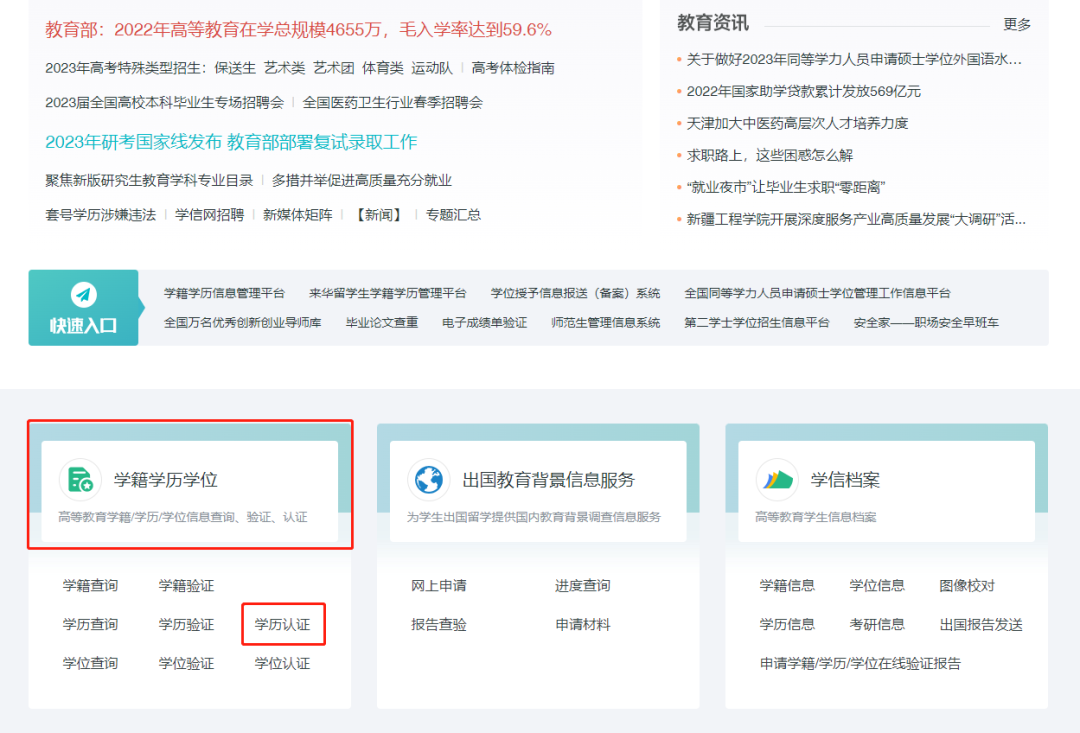
Task: Click the 学籍学历学位 card icon
Action: coord(81,481)
